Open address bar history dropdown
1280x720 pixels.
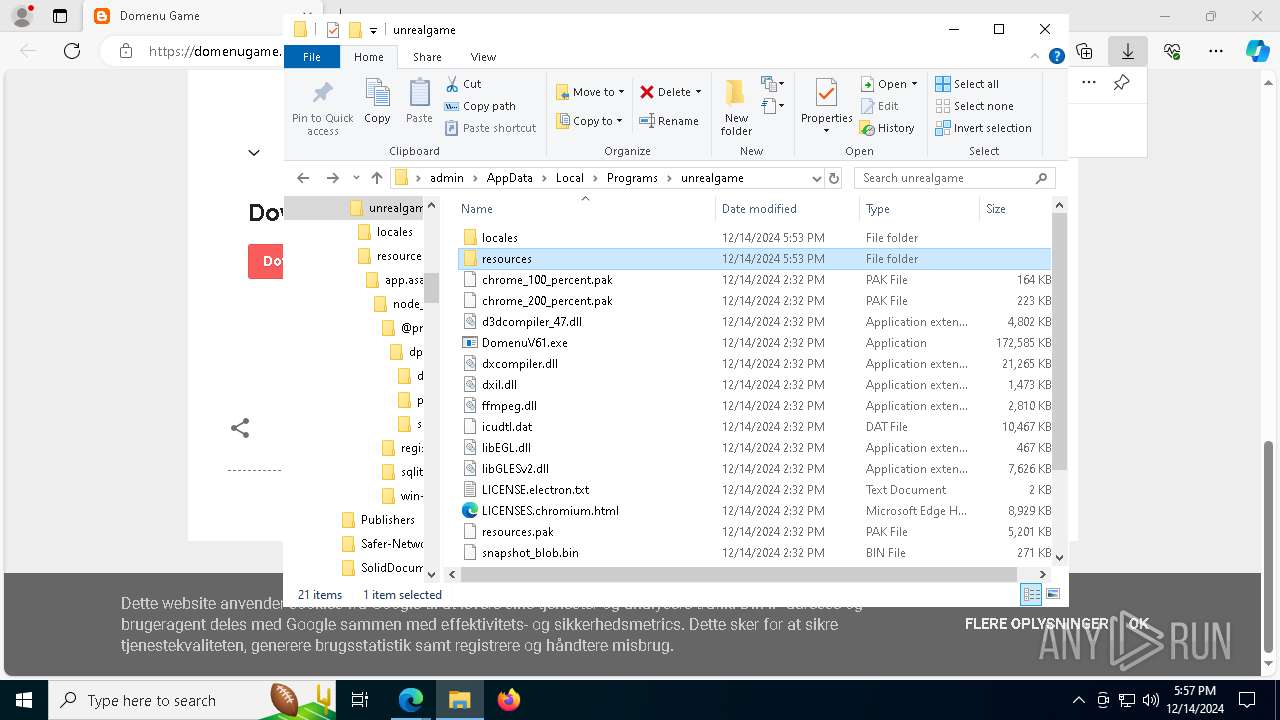click(816, 178)
